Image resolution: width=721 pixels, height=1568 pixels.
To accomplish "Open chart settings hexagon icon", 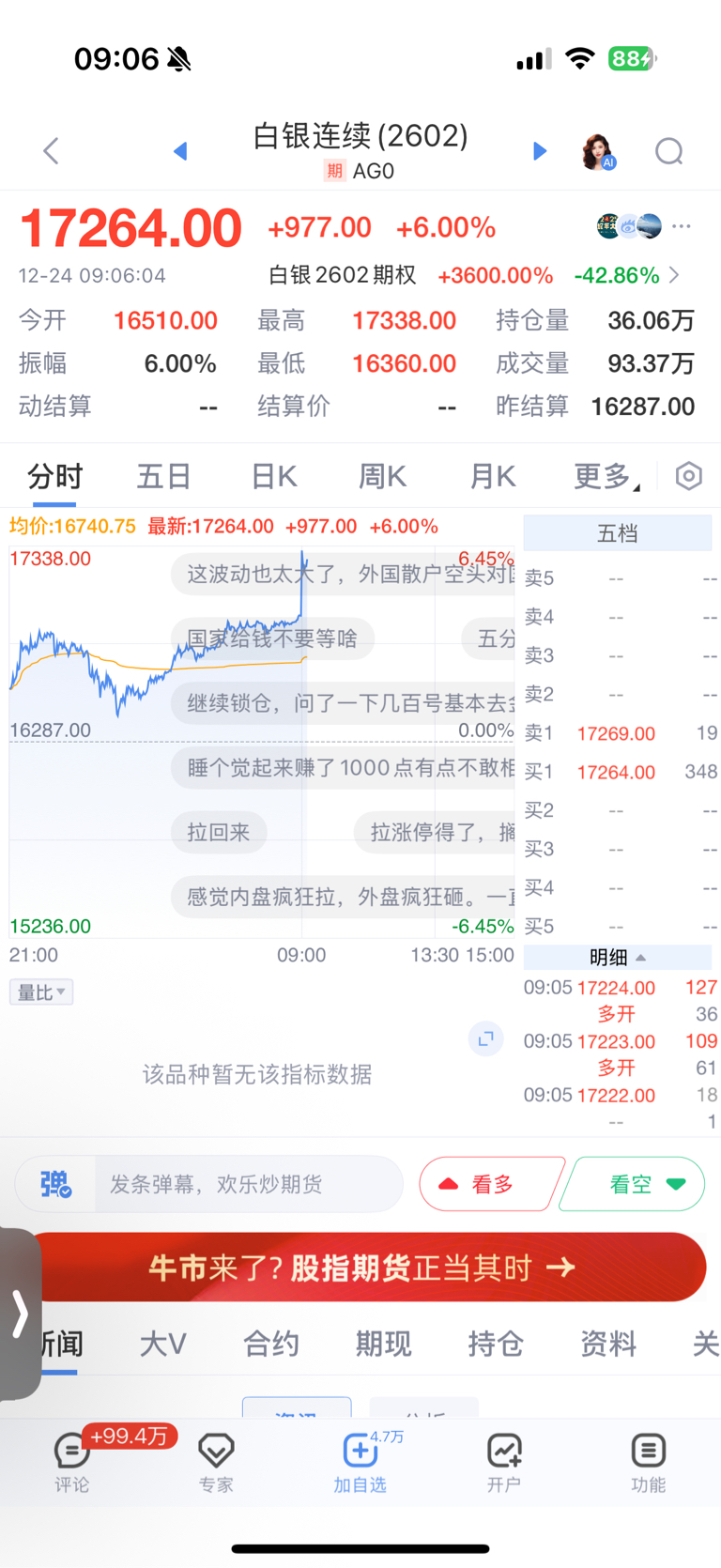I will point(688,476).
